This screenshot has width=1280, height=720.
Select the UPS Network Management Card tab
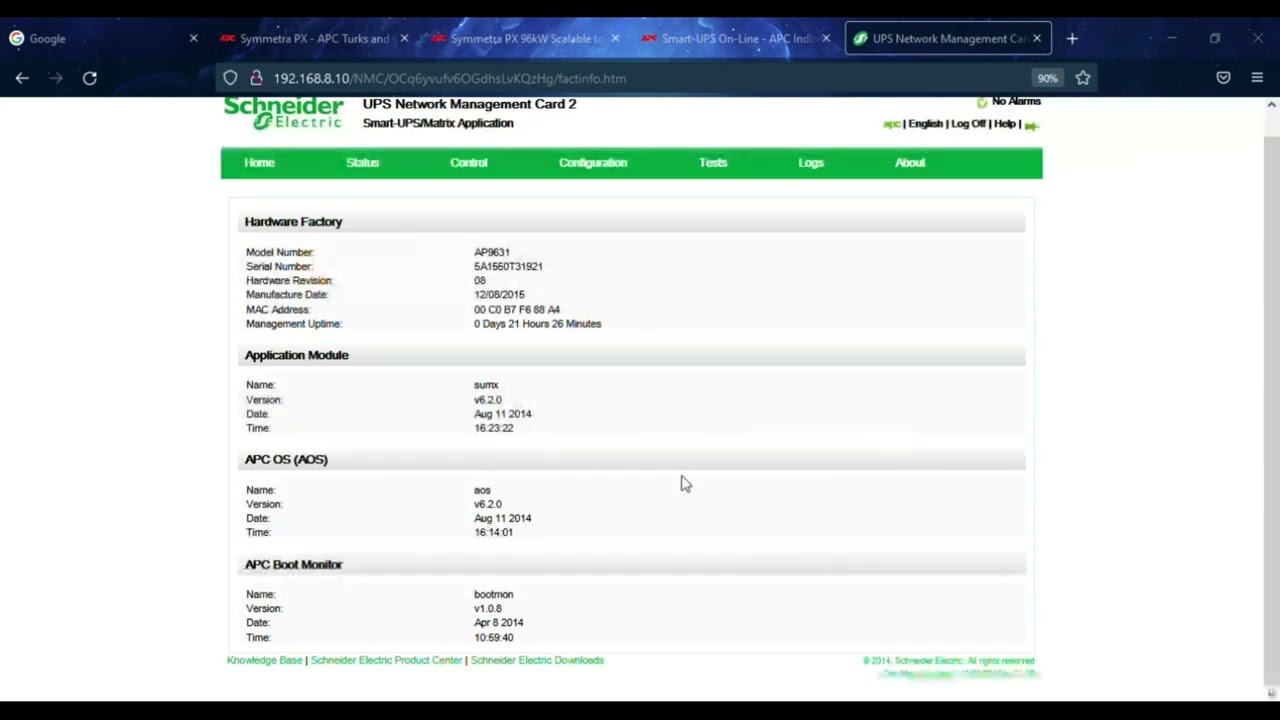(x=948, y=38)
